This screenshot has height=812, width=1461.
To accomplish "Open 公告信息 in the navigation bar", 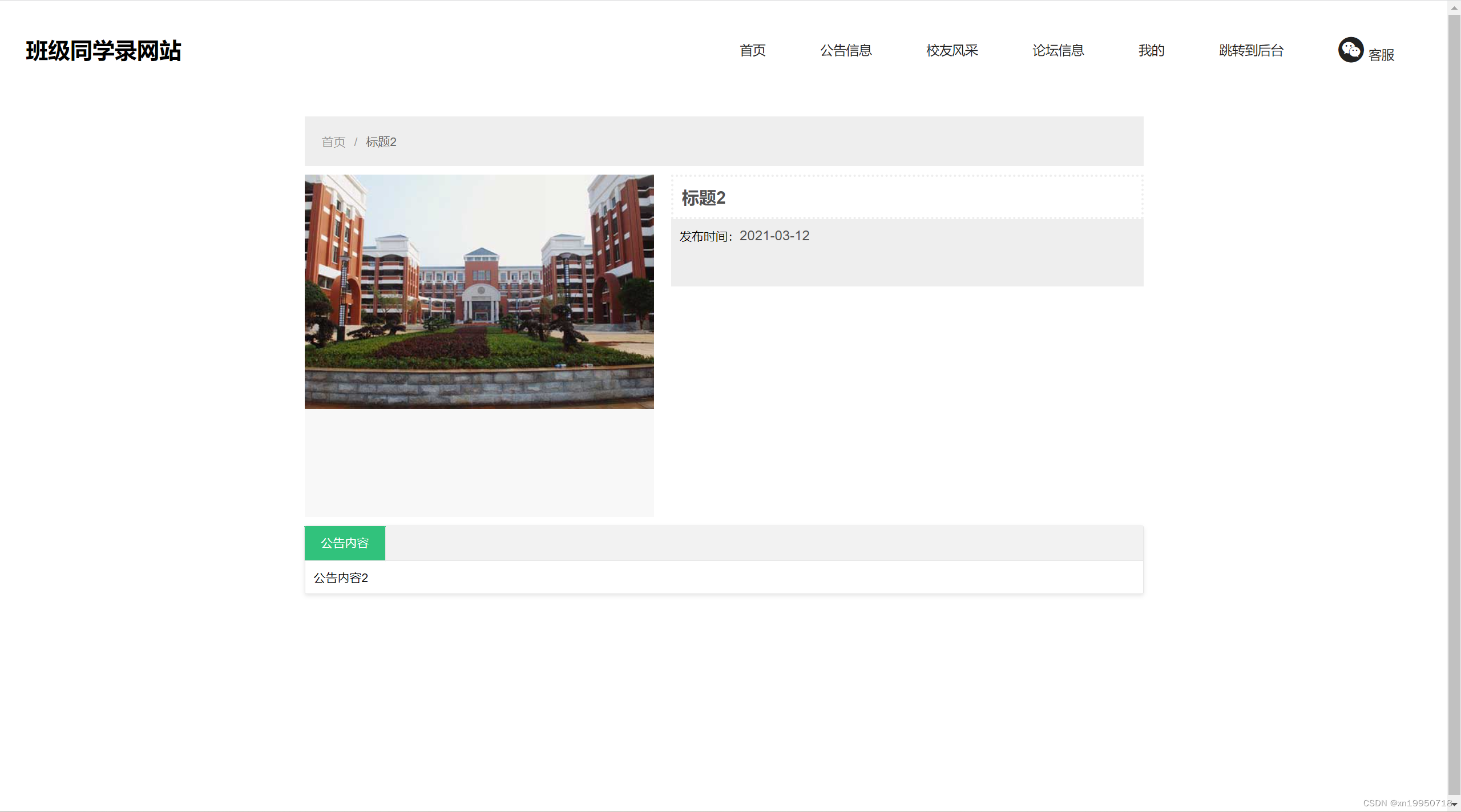I will (846, 50).
